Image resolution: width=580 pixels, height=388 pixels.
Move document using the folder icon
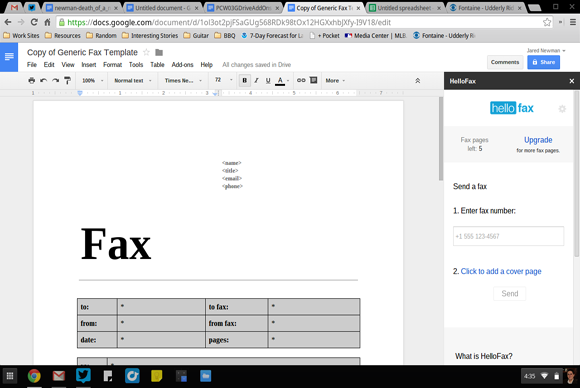(x=159, y=53)
